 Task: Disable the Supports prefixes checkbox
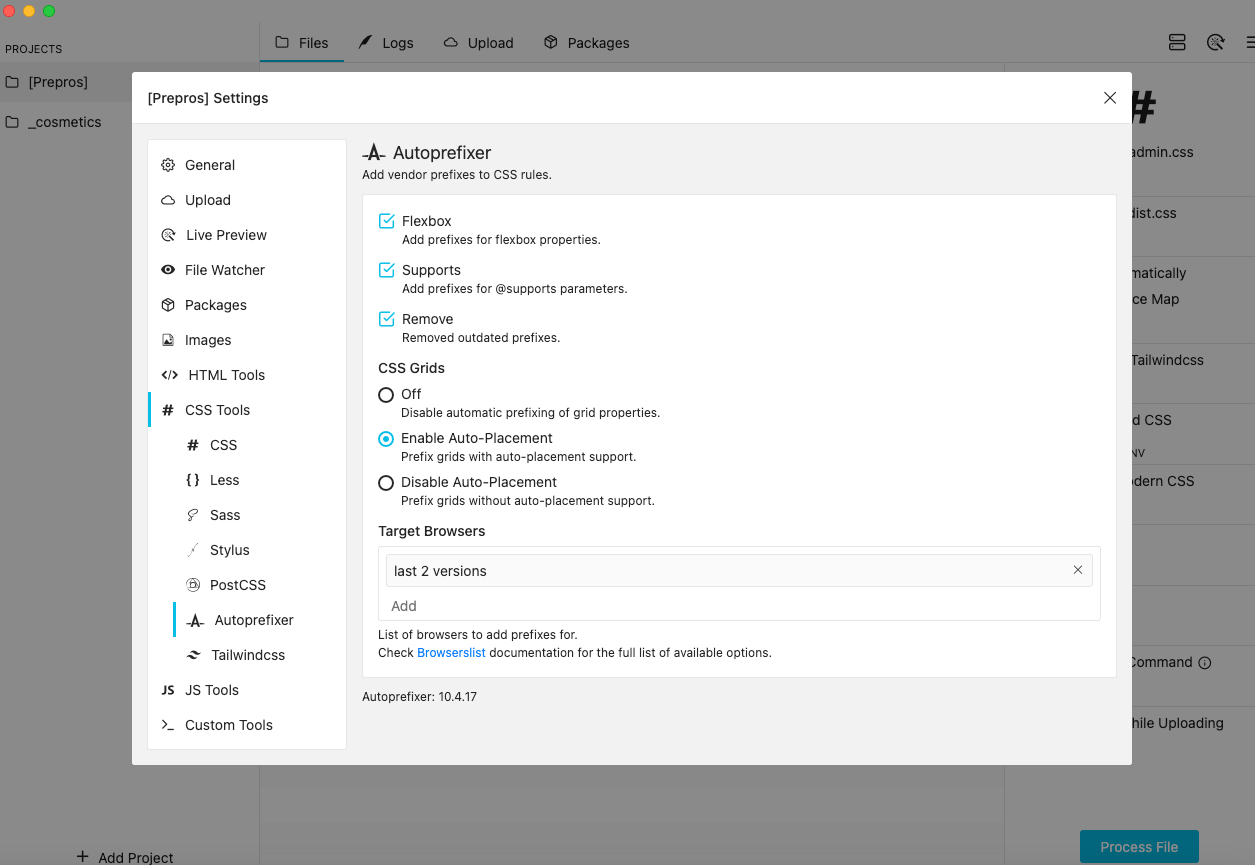pyautogui.click(x=386, y=269)
